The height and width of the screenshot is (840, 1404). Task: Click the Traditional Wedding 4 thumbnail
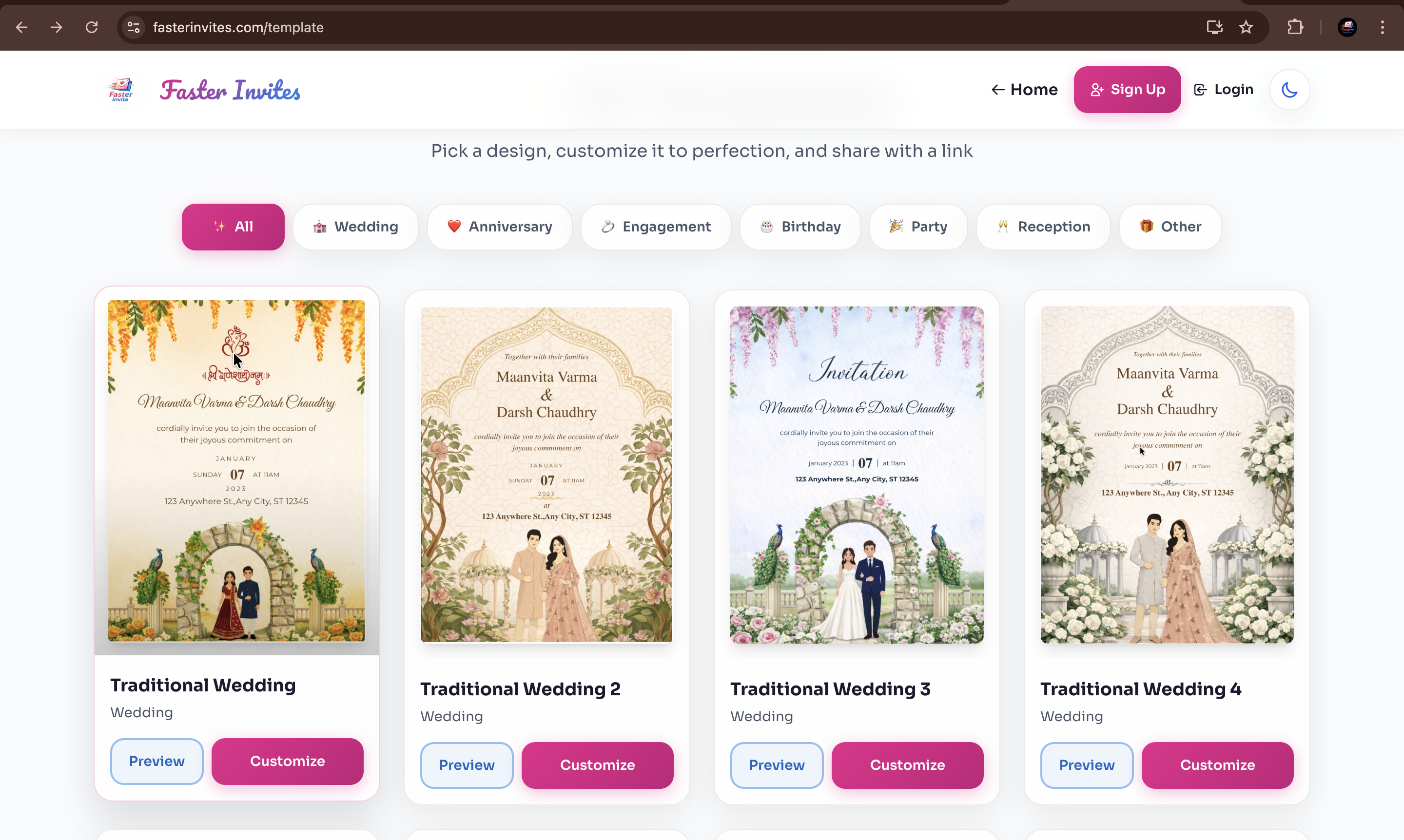[1167, 476]
